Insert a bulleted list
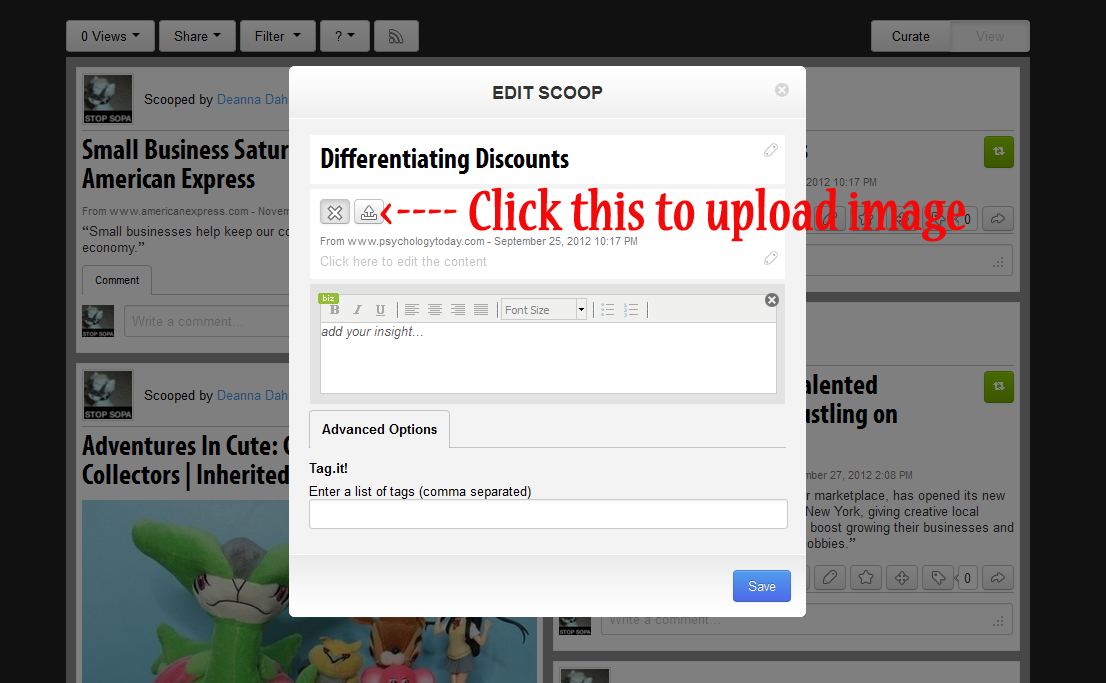Viewport: 1106px width, 683px height. pyautogui.click(x=607, y=310)
